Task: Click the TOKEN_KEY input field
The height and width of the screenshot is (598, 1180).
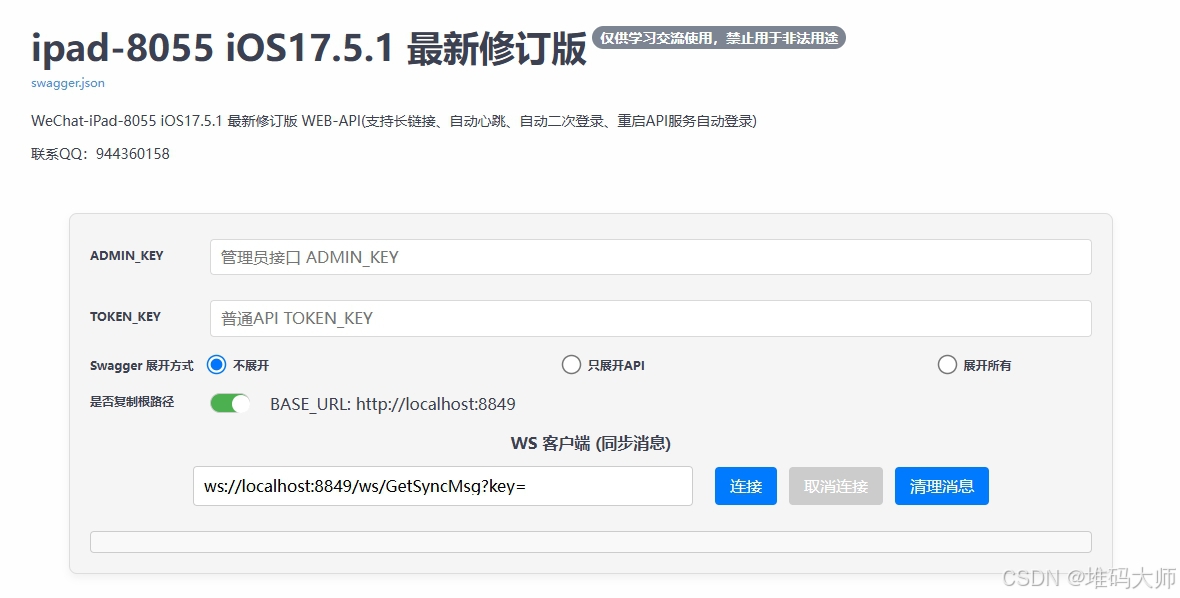Action: (x=650, y=318)
